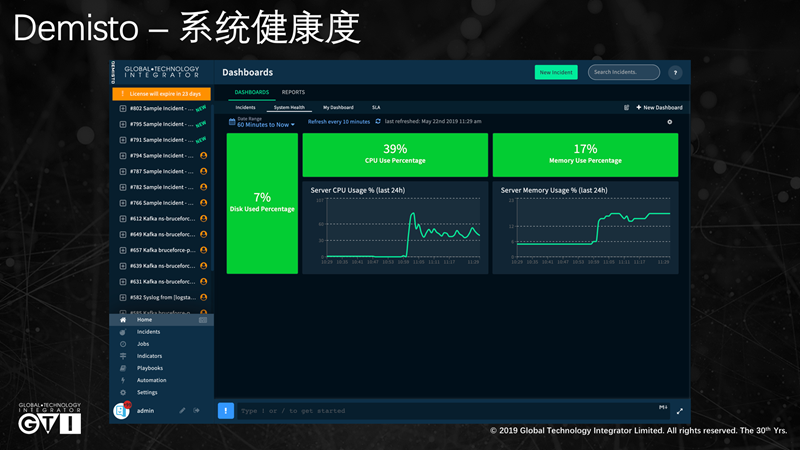Screen dimensions: 800x450
Task: Click owner avatar on #787 Sample Incident
Action: tap(204, 171)
